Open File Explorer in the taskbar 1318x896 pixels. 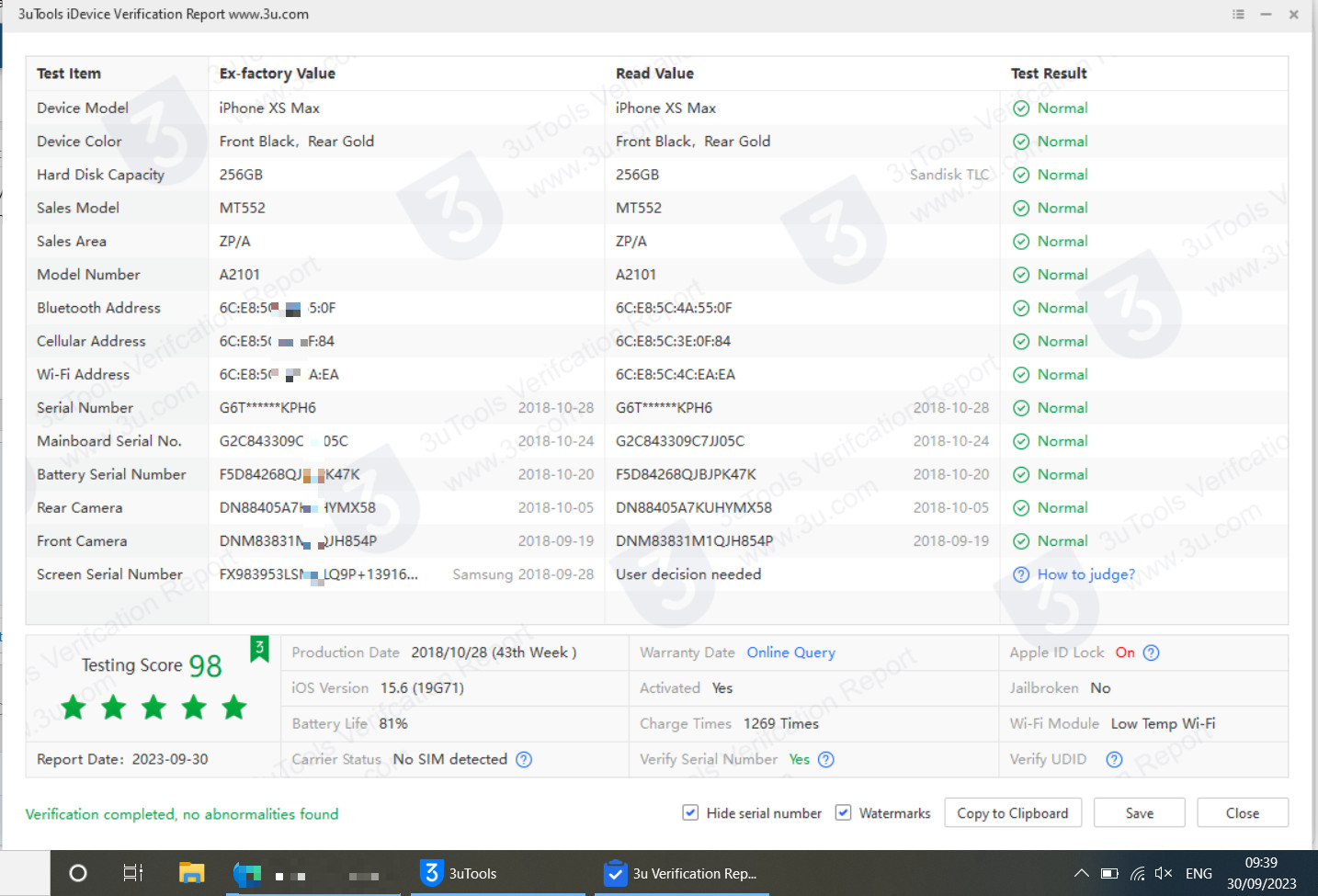click(x=191, y=873)
